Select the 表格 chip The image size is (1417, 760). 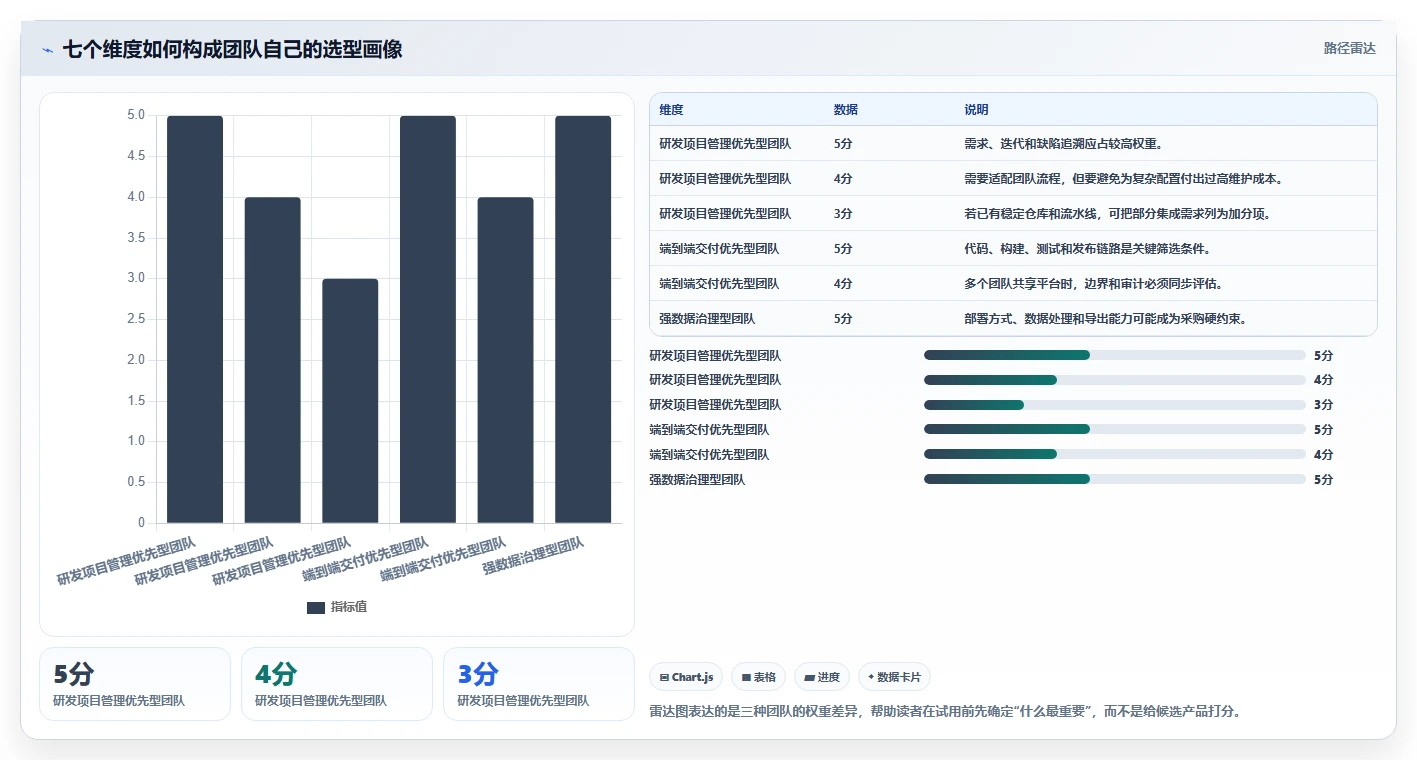pyautogui.click(x=759, y=677)
